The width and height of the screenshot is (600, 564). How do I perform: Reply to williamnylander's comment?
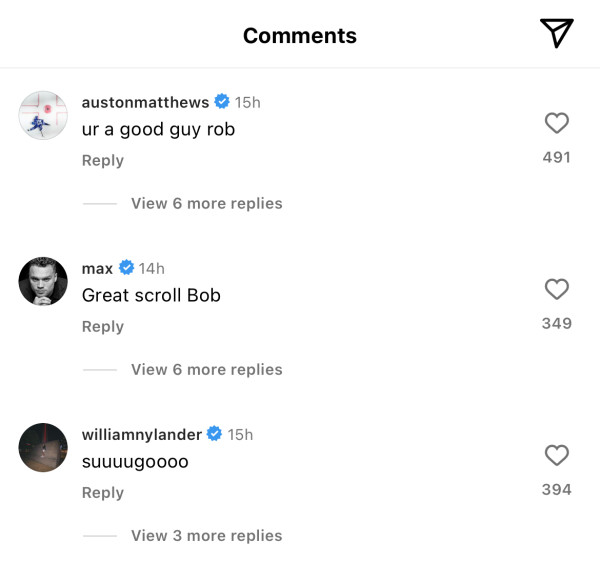coord(103,492)
